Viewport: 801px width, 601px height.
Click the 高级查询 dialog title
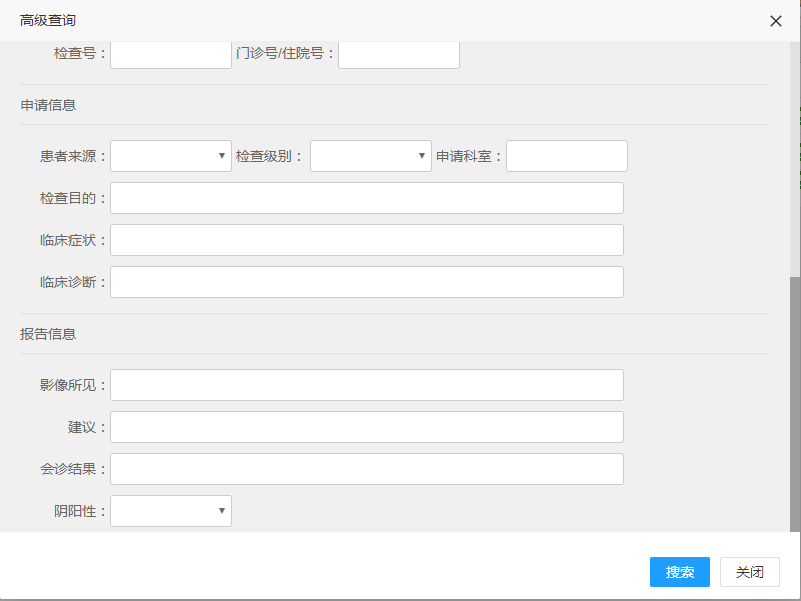click(48, 21)
